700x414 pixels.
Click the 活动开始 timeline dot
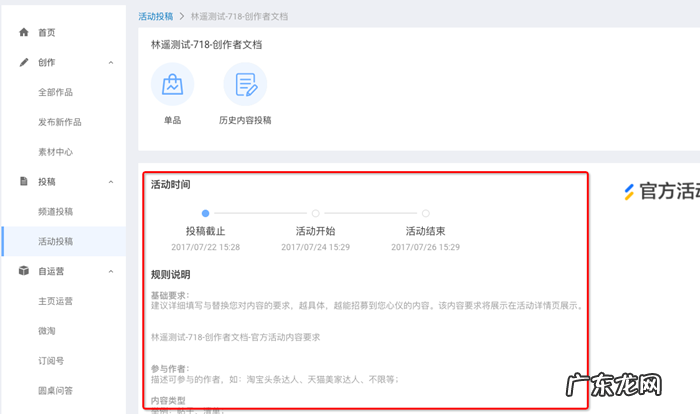pyautogui.click(x=316, y=213)
